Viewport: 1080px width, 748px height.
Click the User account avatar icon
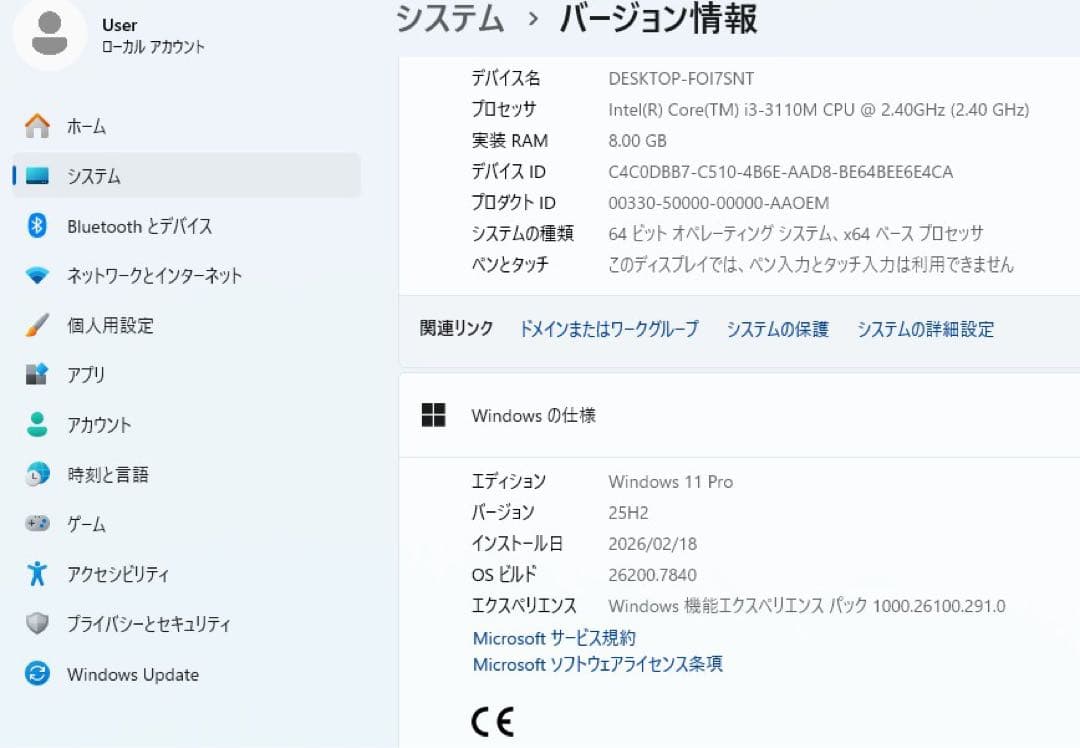point(50,33)
